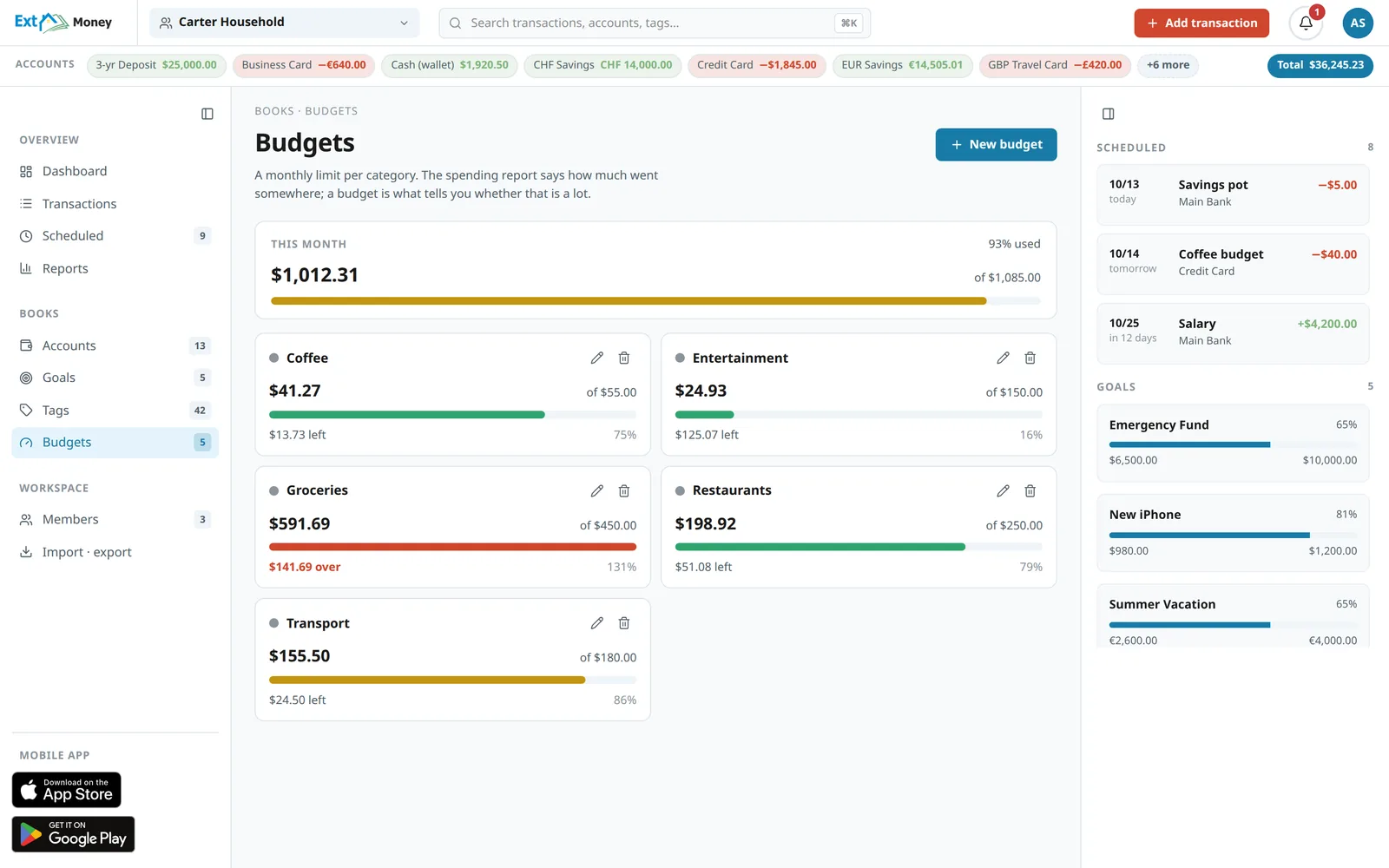Click the Groceries red progress bar
The width and height of the screenshot is (1389, 868).
coord(452,547)
